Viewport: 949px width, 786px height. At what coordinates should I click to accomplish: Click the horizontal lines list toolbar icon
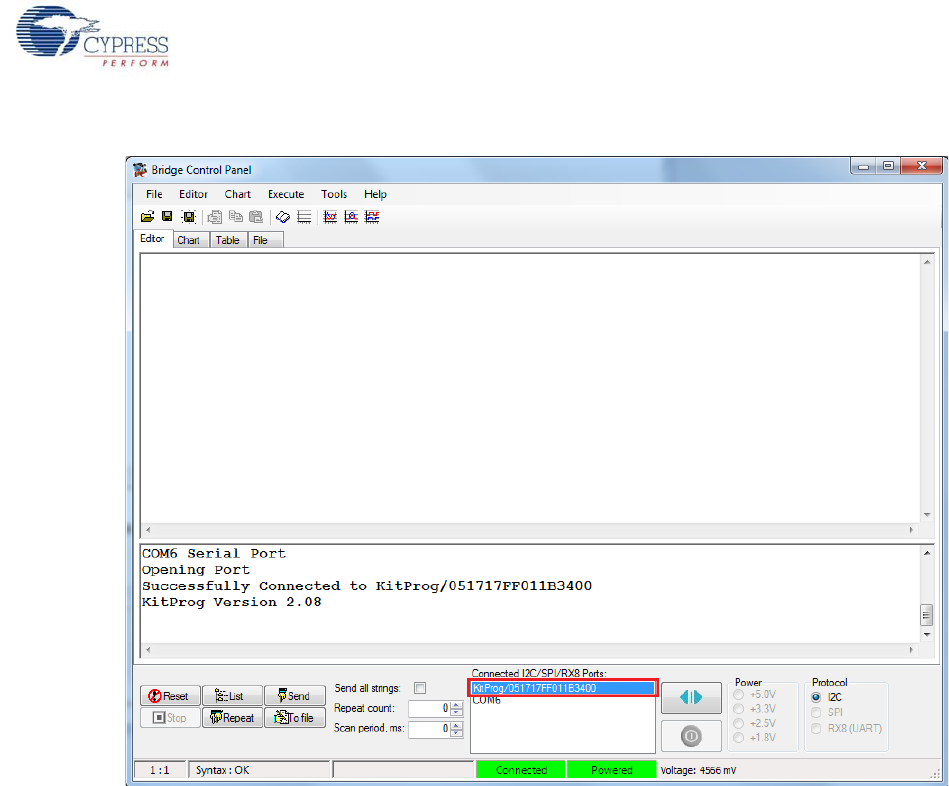pos(304,217)
